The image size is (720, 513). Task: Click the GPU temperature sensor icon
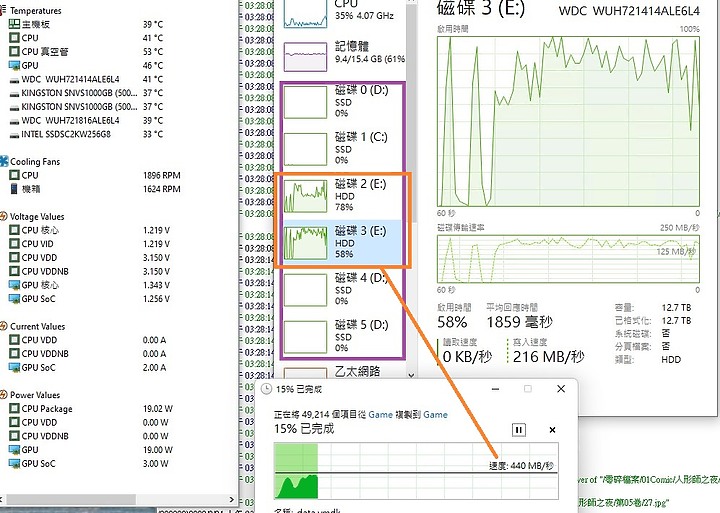point(14,65)
